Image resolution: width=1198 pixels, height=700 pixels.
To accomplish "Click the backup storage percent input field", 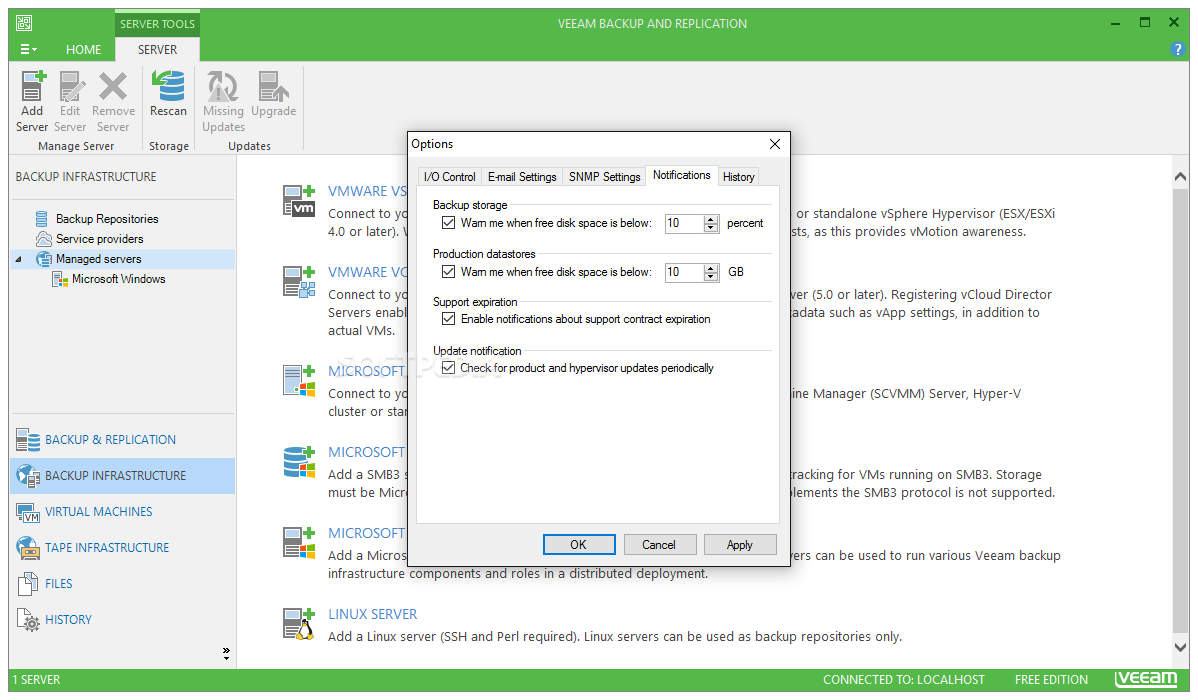I will coord(684,223).
